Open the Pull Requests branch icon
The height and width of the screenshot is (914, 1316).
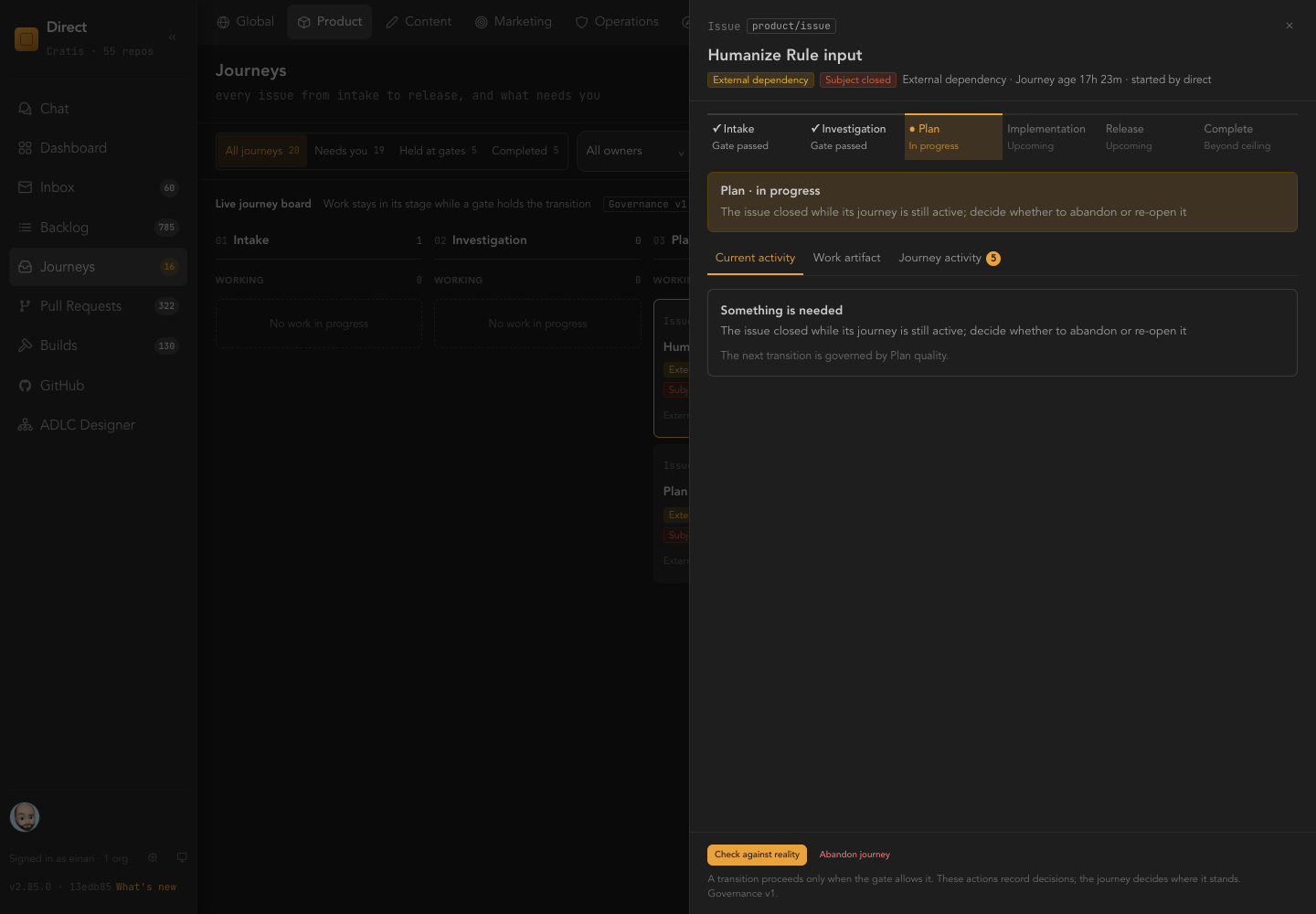(x=25, y=306)
